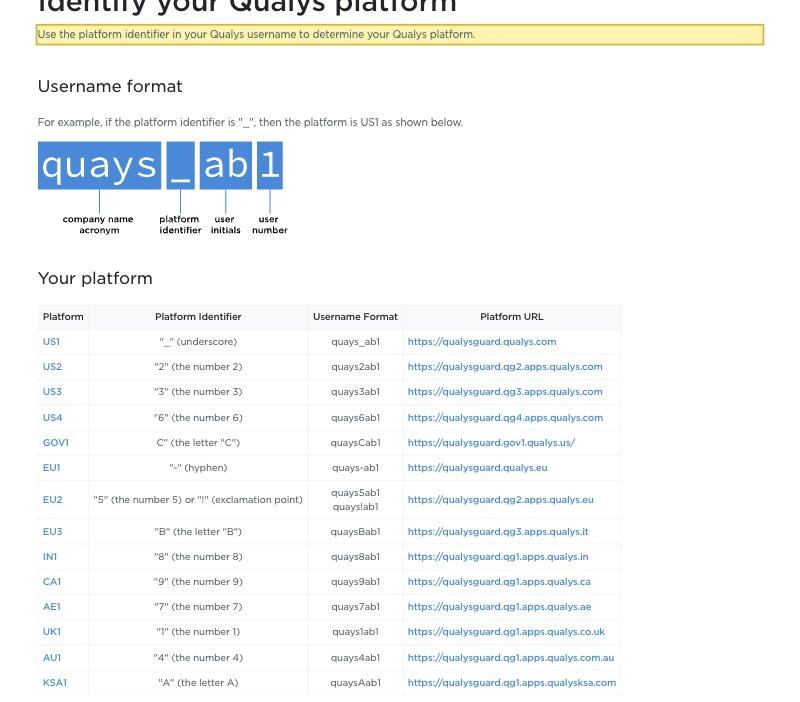
Task: Select the "3" (the number 3) cell
Action: [198, 391]
